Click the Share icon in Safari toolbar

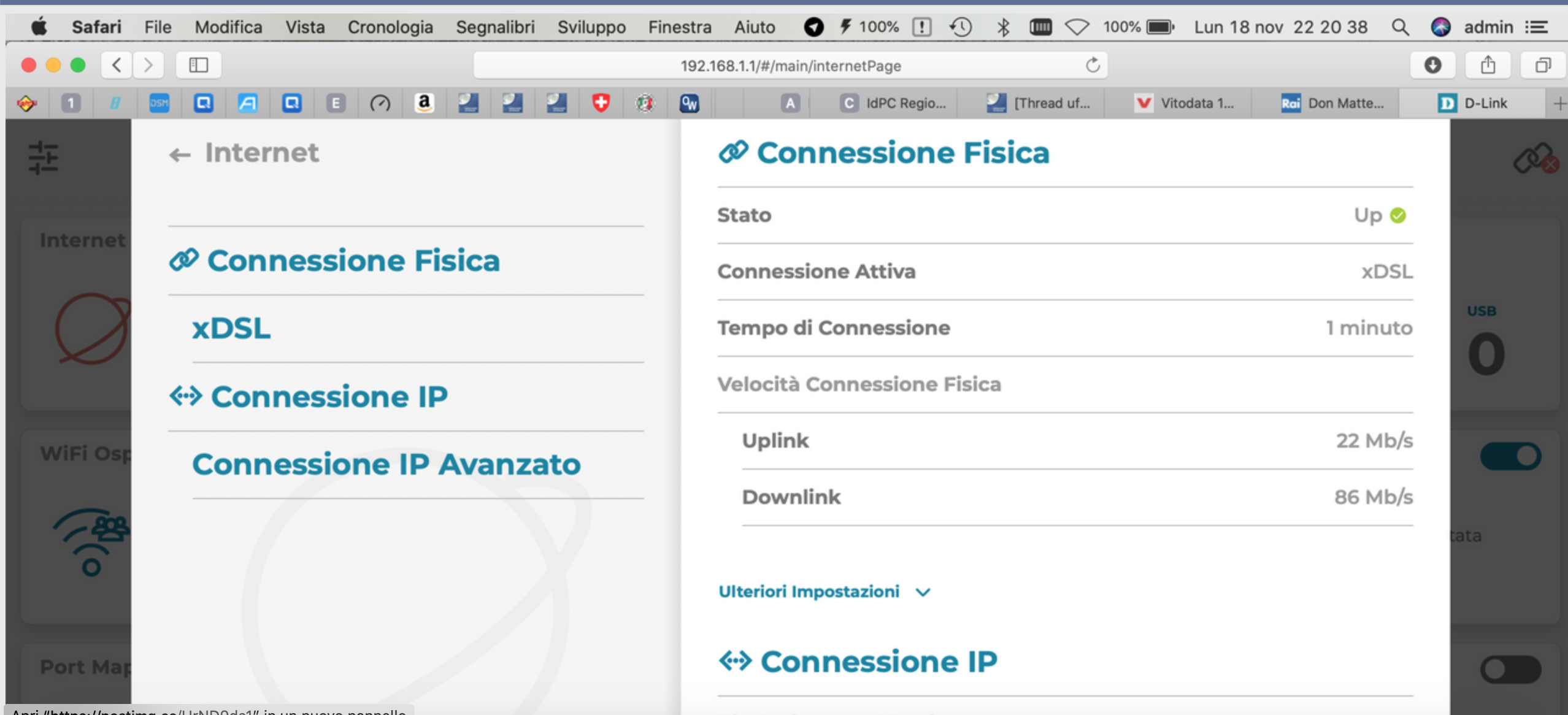tap(1488, 65)
